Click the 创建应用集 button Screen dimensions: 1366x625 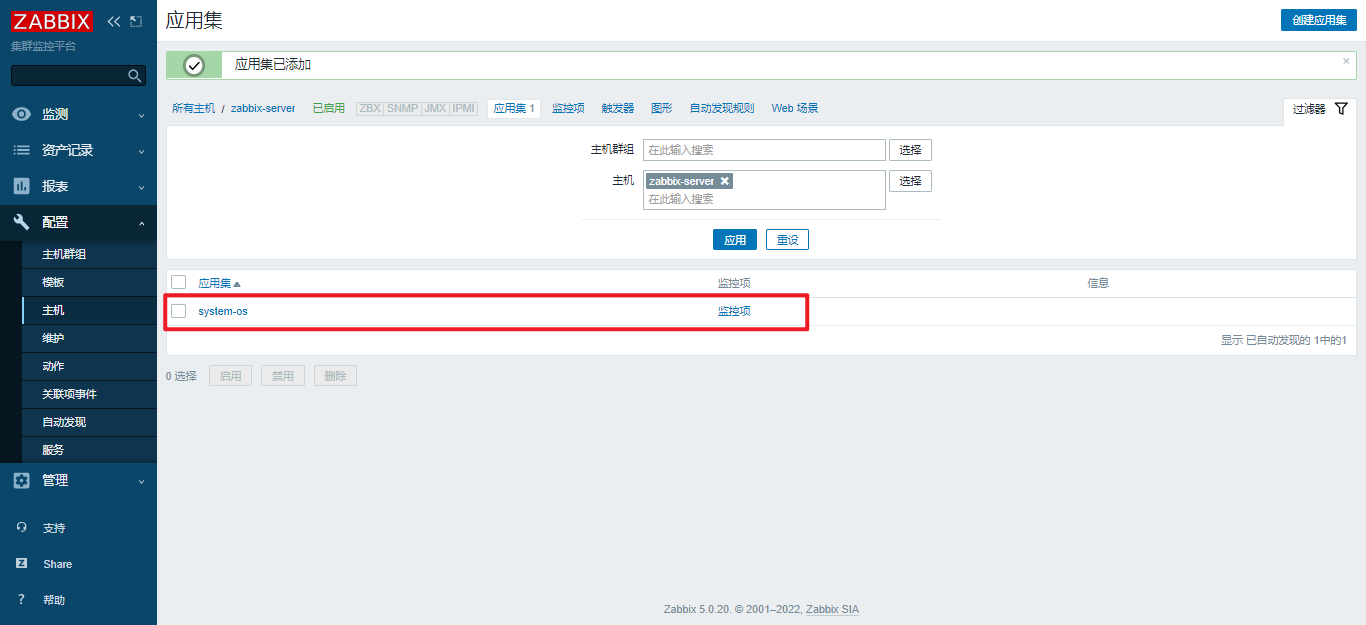click(x=1319, y=20)
